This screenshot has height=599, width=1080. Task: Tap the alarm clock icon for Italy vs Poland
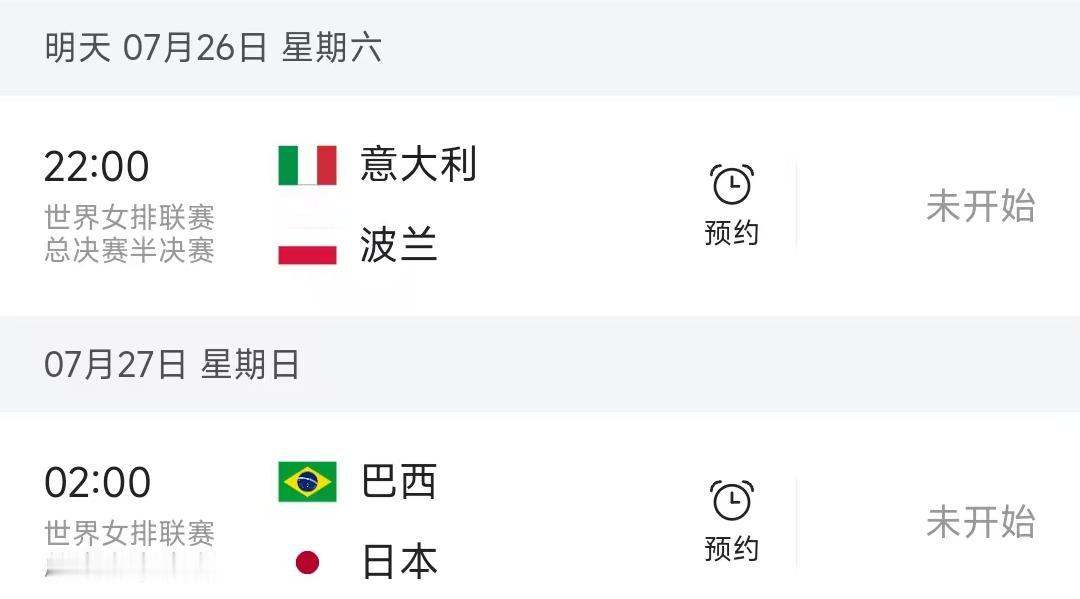coord(731,185)
